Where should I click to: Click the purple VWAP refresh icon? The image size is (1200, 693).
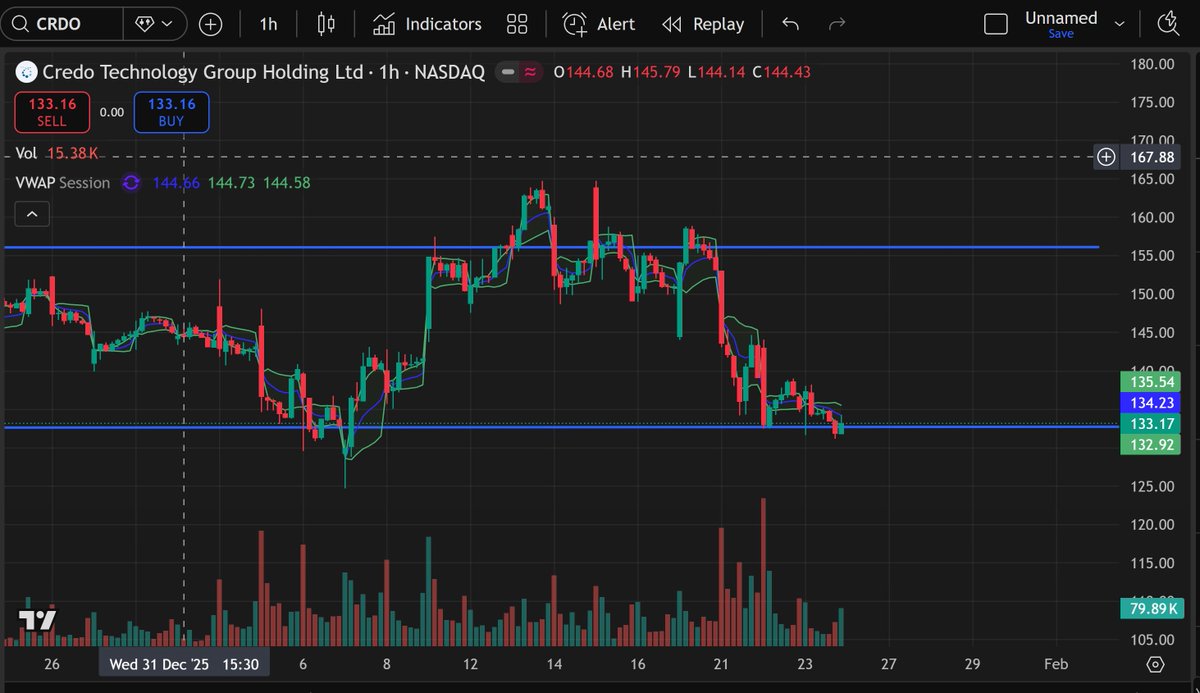pyautogui.click(x=131, y=183)
